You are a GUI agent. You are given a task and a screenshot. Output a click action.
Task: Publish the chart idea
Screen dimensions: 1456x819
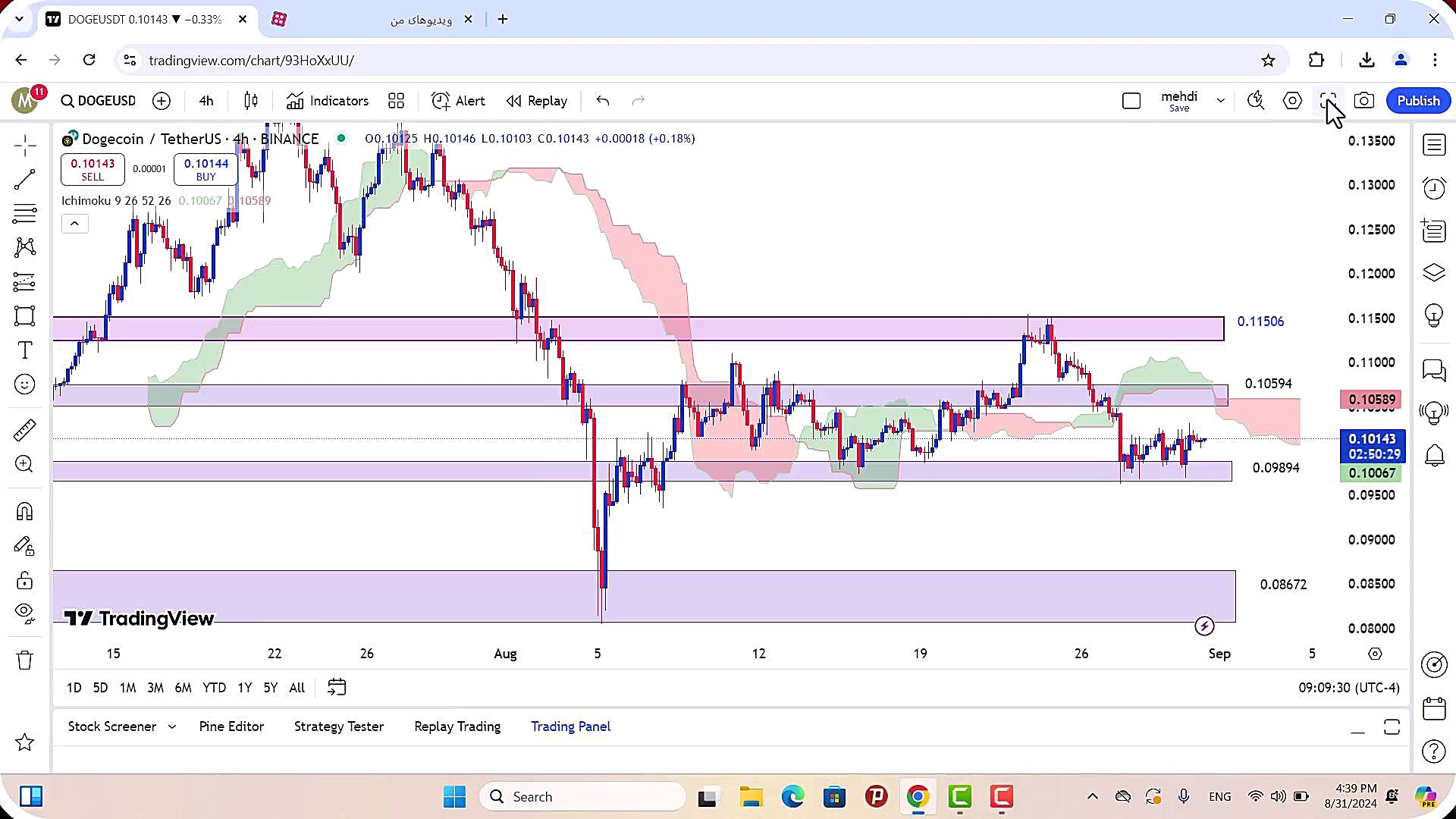tap(1418, 101)
